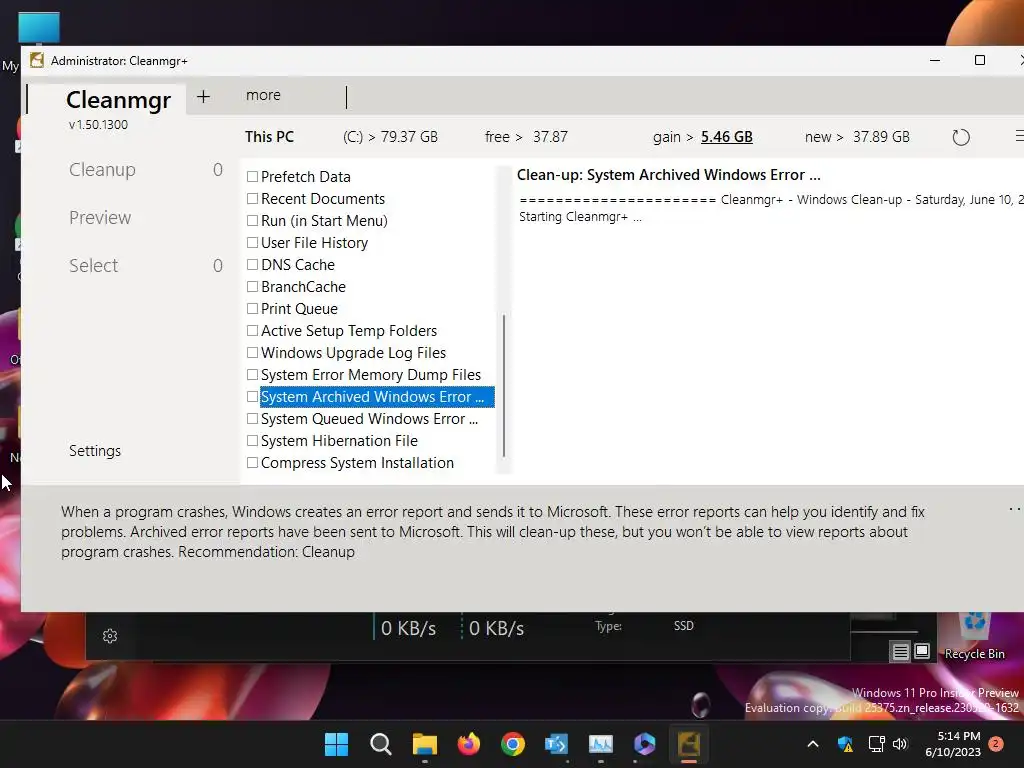Launch File Explorer from taskbar
Screen dimensions: 1024x768
click(x=424, y=744)
